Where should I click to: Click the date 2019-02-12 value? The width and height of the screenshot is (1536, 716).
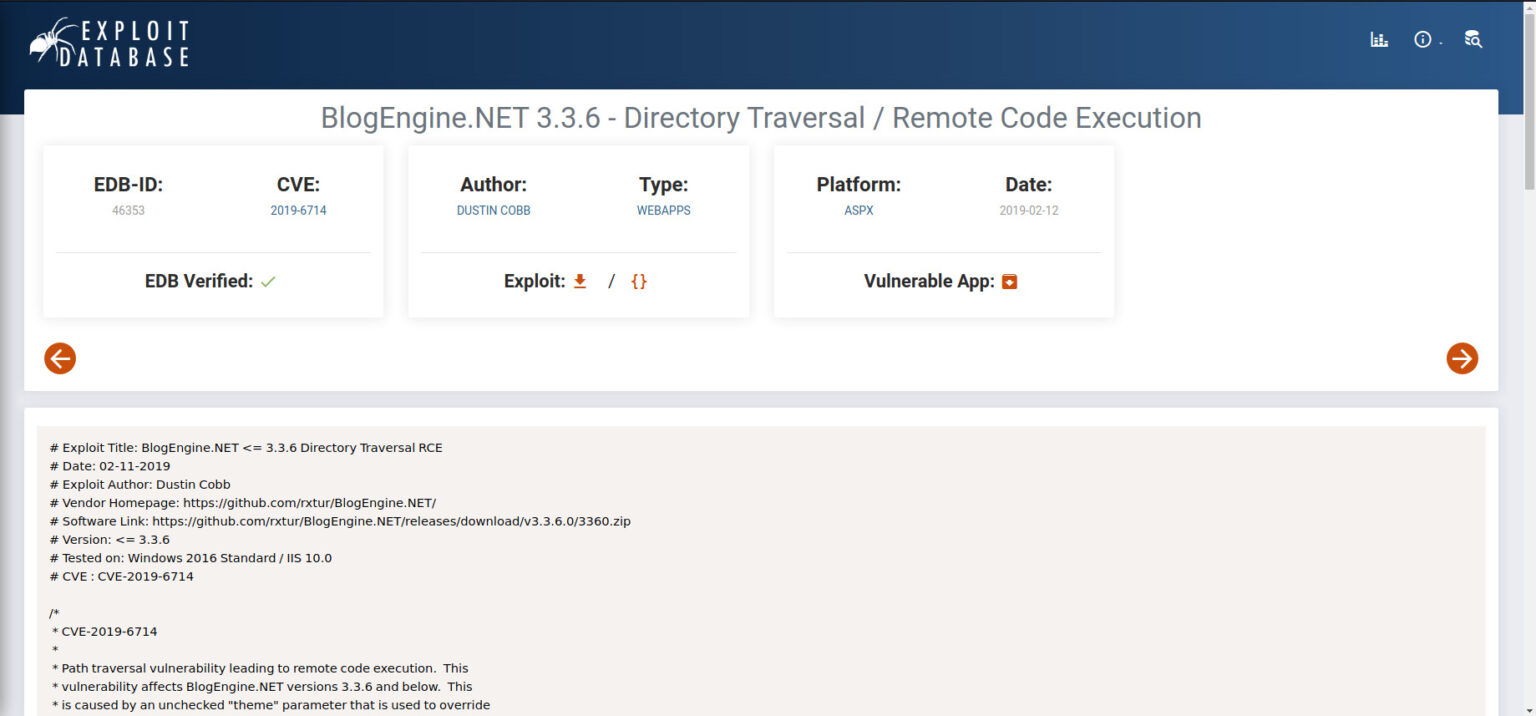pyautogui.click(x=1029, y=210)
